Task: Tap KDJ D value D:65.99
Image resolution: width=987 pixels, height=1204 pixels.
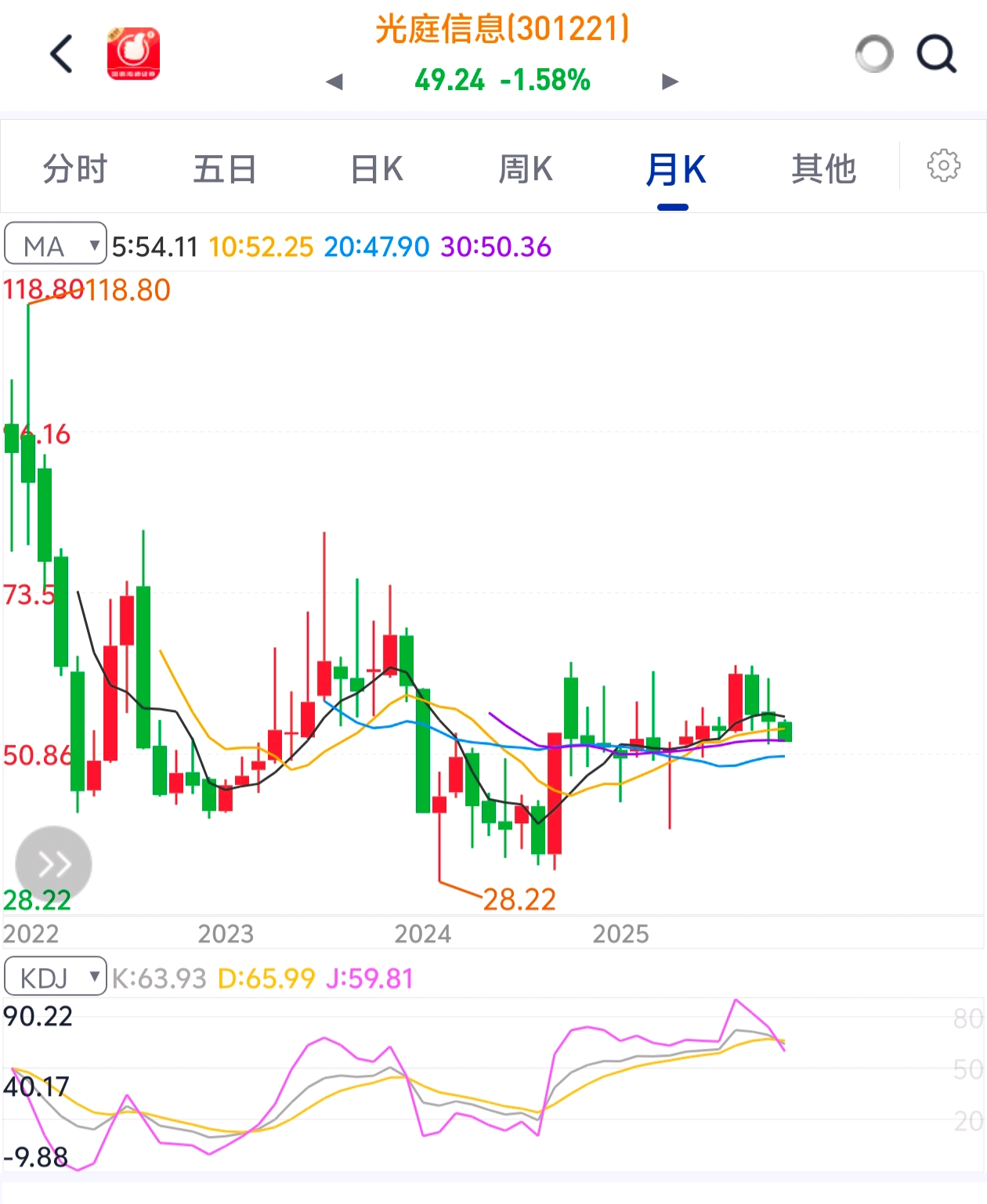Action: click(x=266, y=978)
